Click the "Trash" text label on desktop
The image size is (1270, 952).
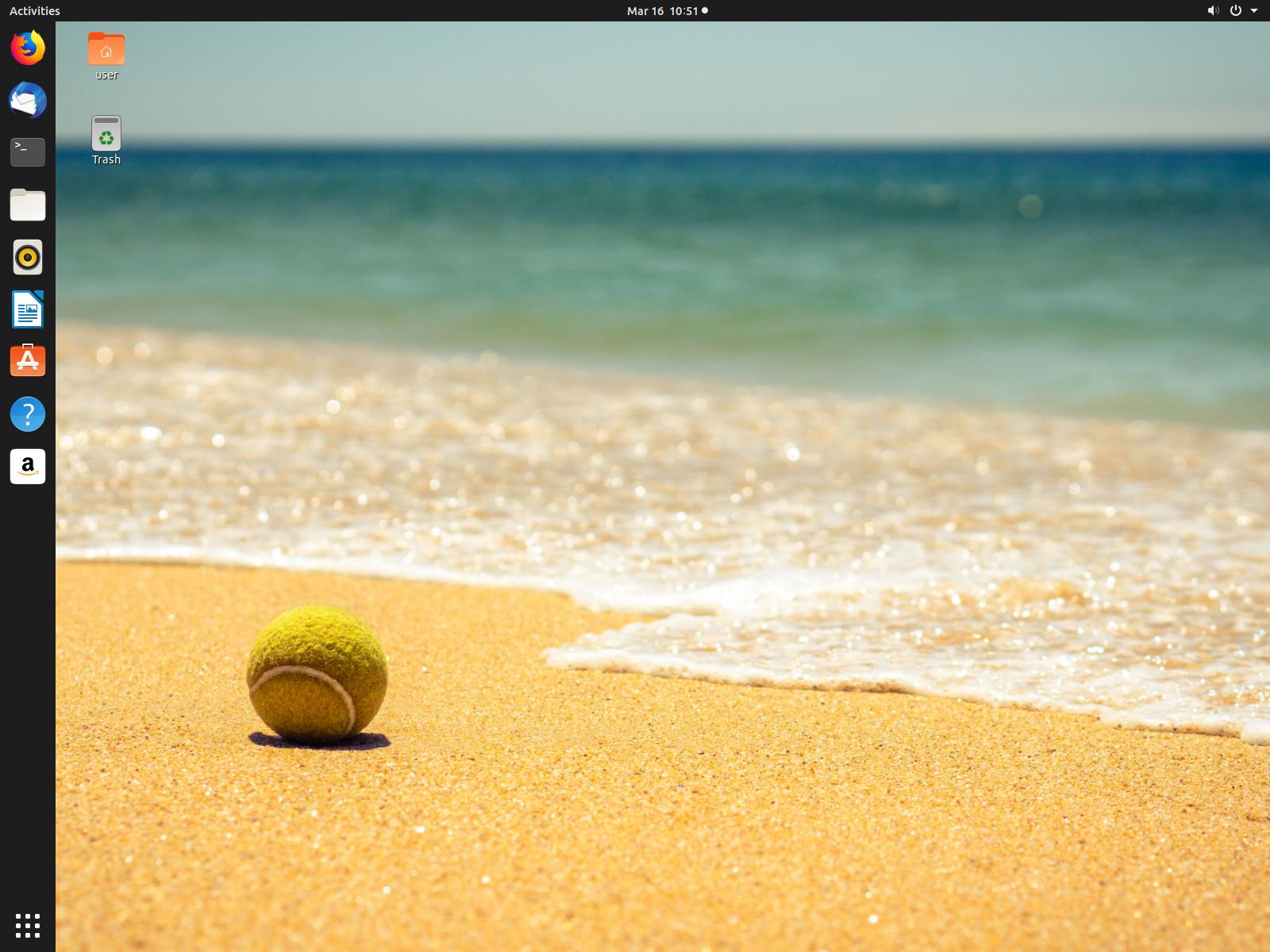[x=106, y=159]
